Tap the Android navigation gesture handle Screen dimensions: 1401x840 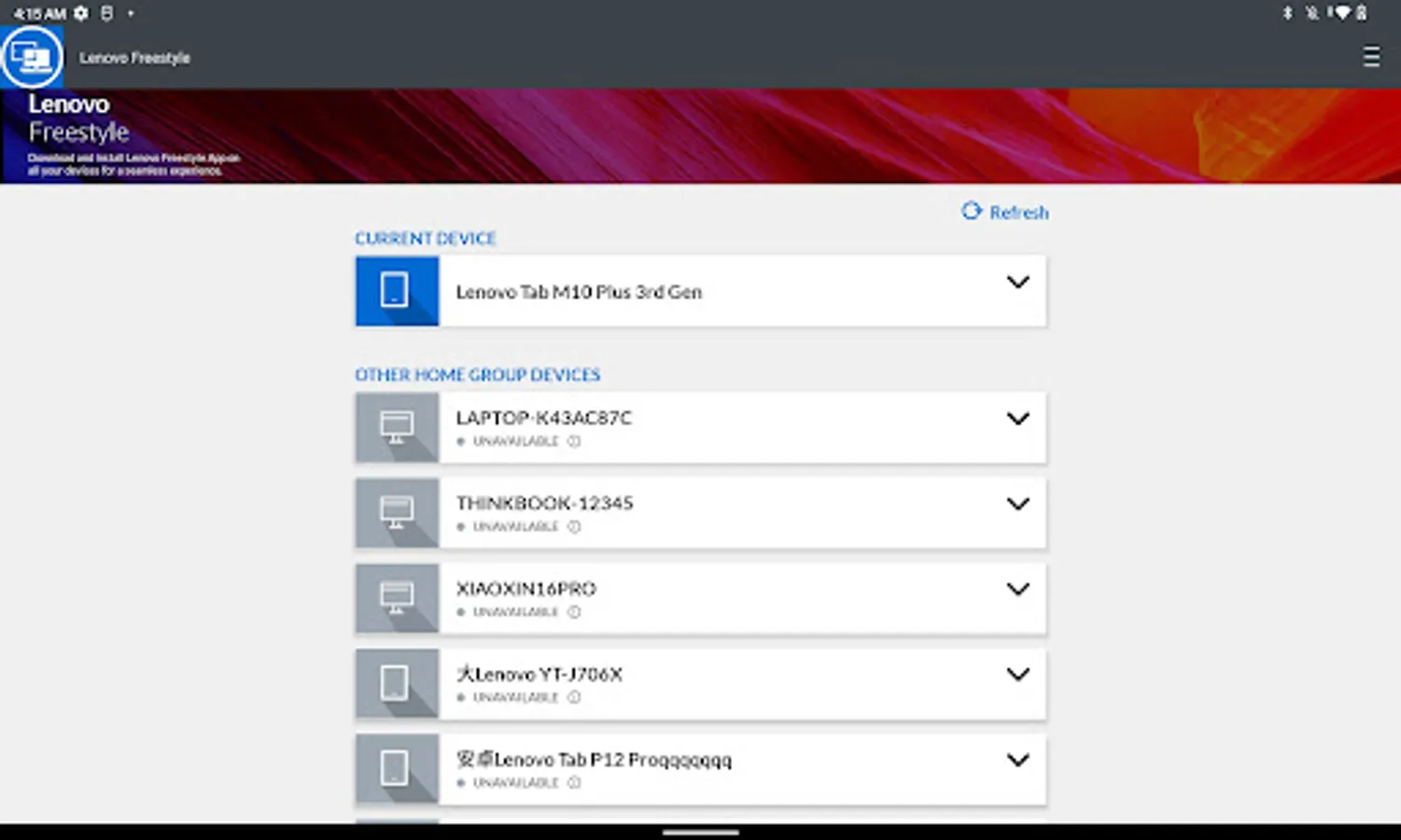pos(700,832)
